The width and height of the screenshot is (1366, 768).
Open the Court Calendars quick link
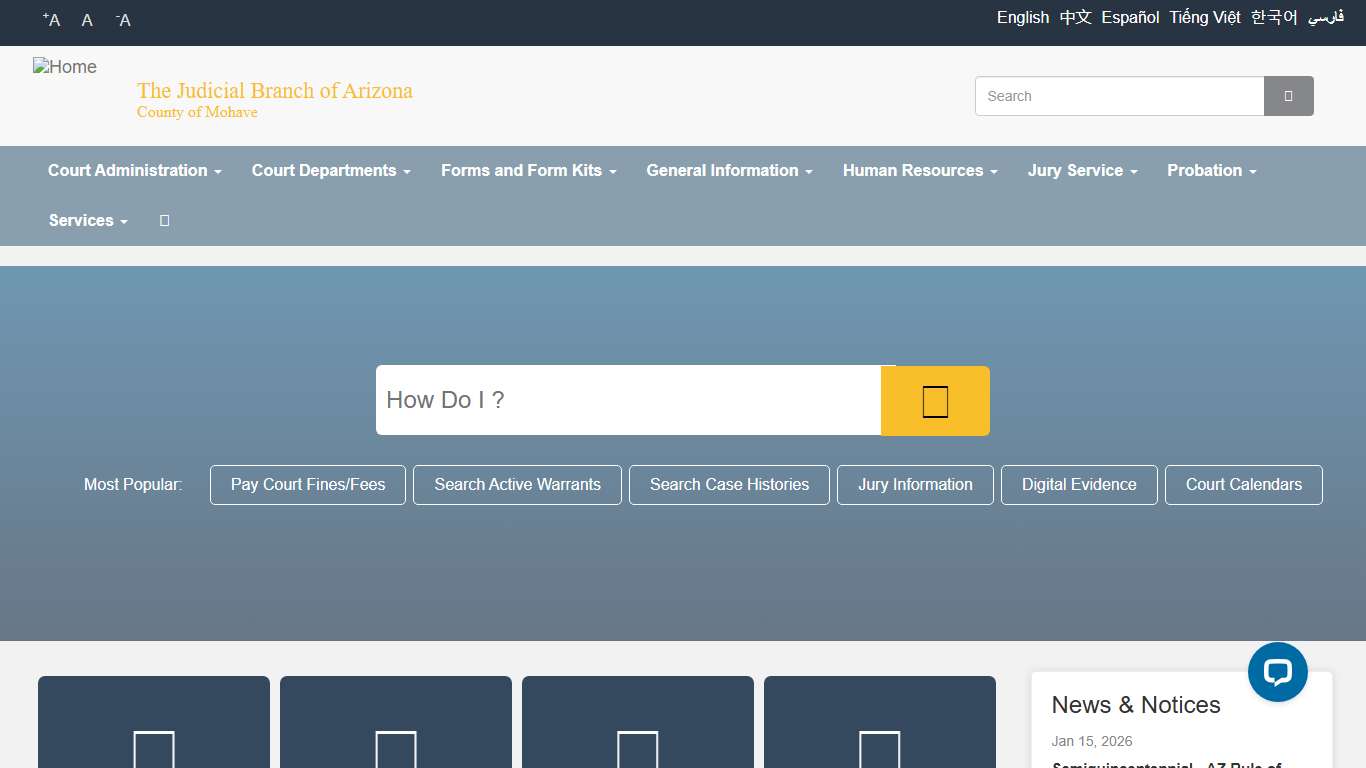(x=1243, y=485)
